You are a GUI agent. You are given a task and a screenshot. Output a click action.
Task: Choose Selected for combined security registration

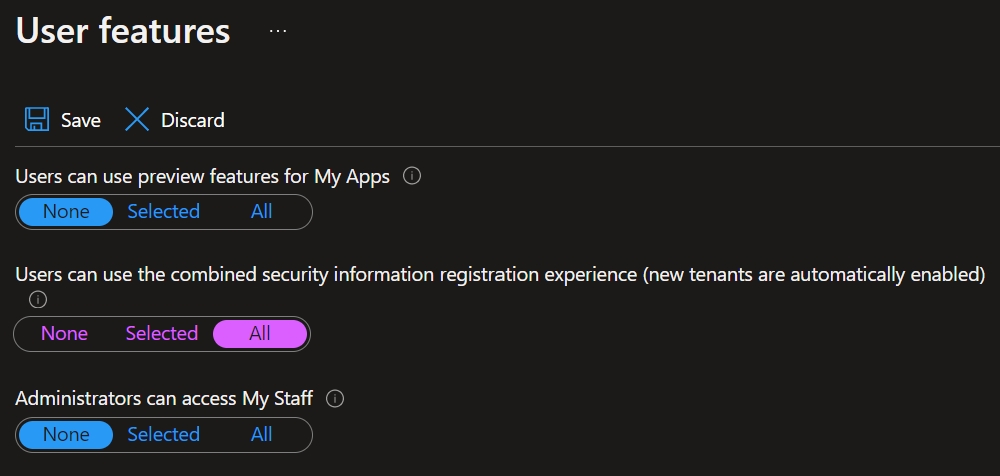click(x=162, y=334)
